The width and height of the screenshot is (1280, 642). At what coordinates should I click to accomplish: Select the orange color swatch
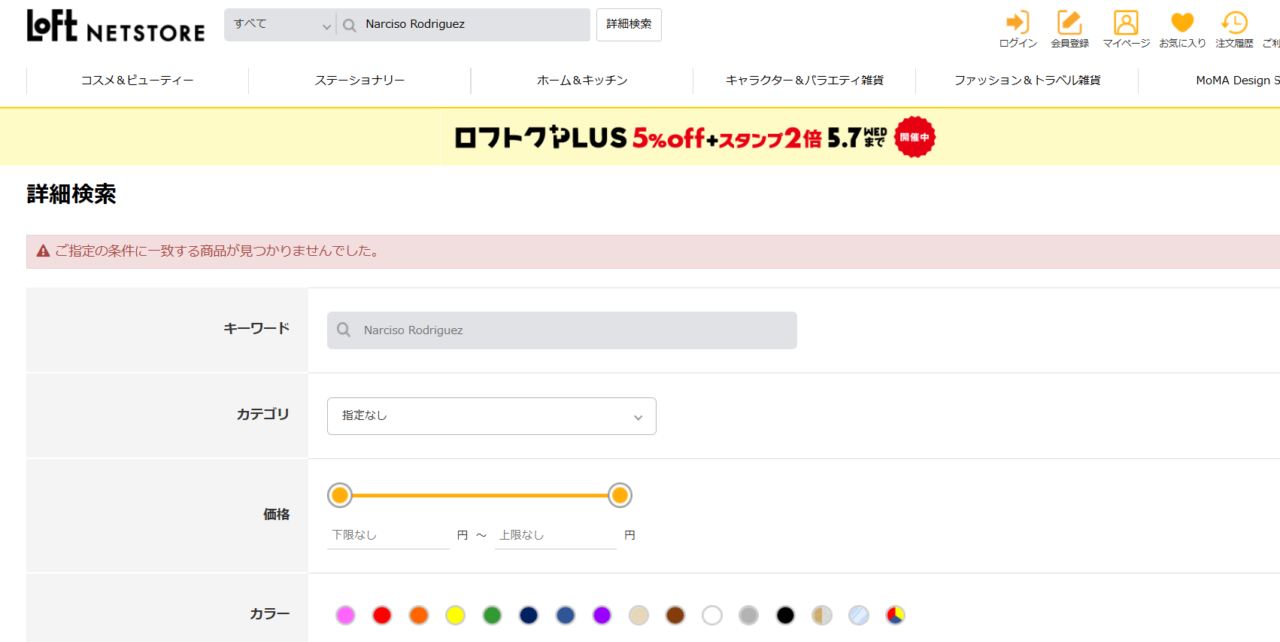click(418, 615)
